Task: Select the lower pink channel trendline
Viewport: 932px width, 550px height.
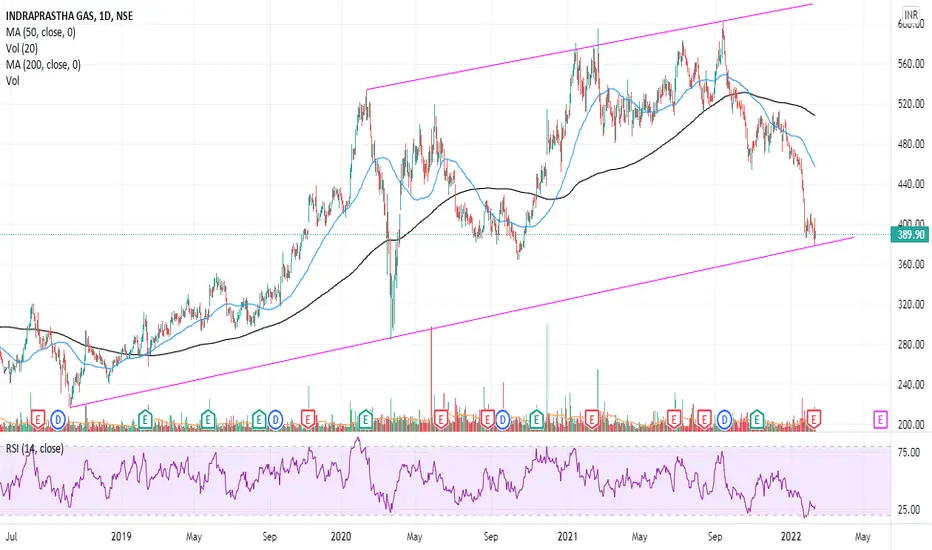Action: tap(461, 322)
